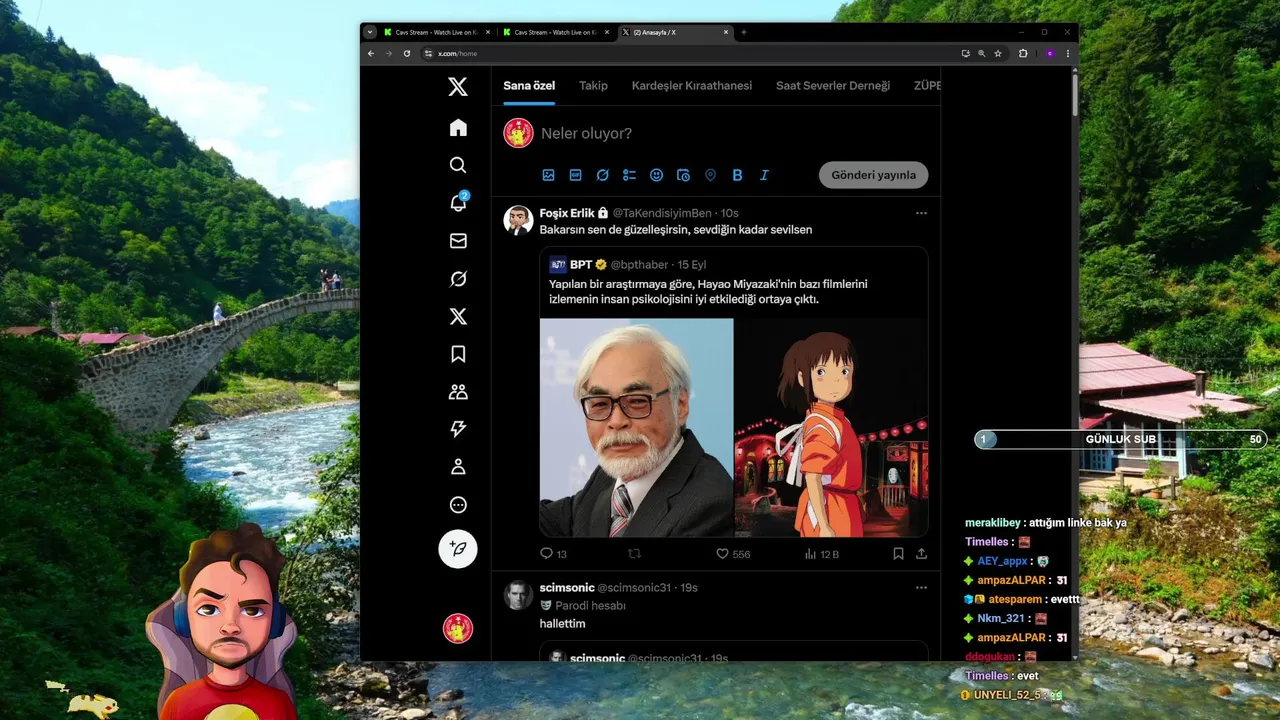Click the Grok icon in composer toolbar
1280x720 pixels.
[x=602, y=175]
